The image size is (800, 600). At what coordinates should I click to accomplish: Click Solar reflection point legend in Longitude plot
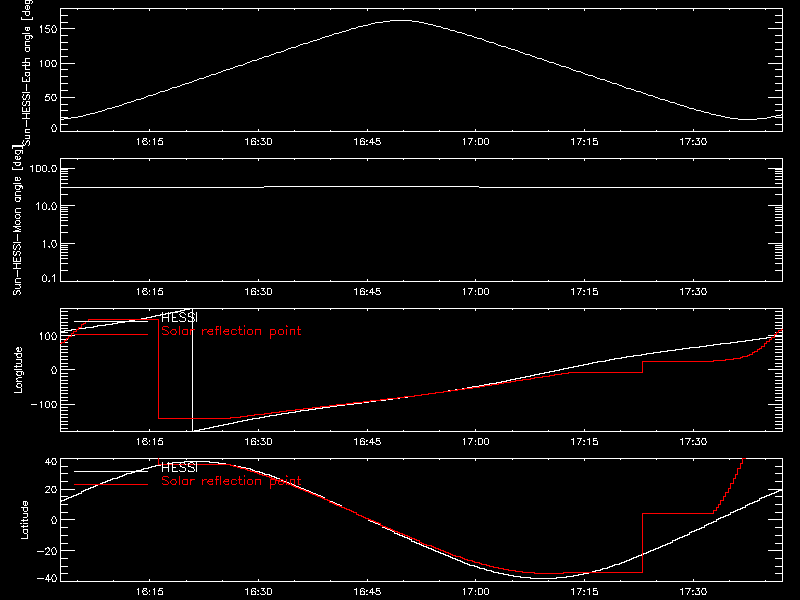click(231, 331)
